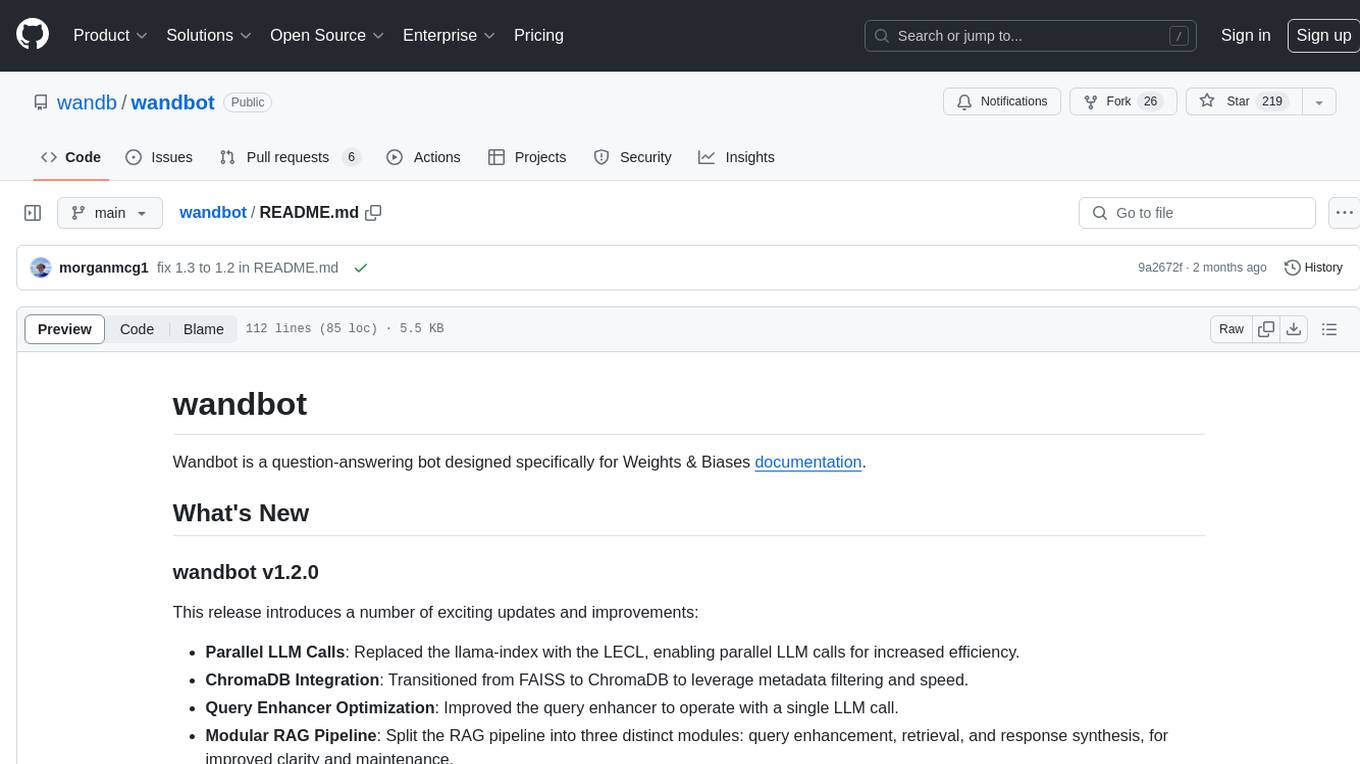The height and width of the screenshot is (764, 1360).
Task: Select the Preview view
Action: coord(65,329)
